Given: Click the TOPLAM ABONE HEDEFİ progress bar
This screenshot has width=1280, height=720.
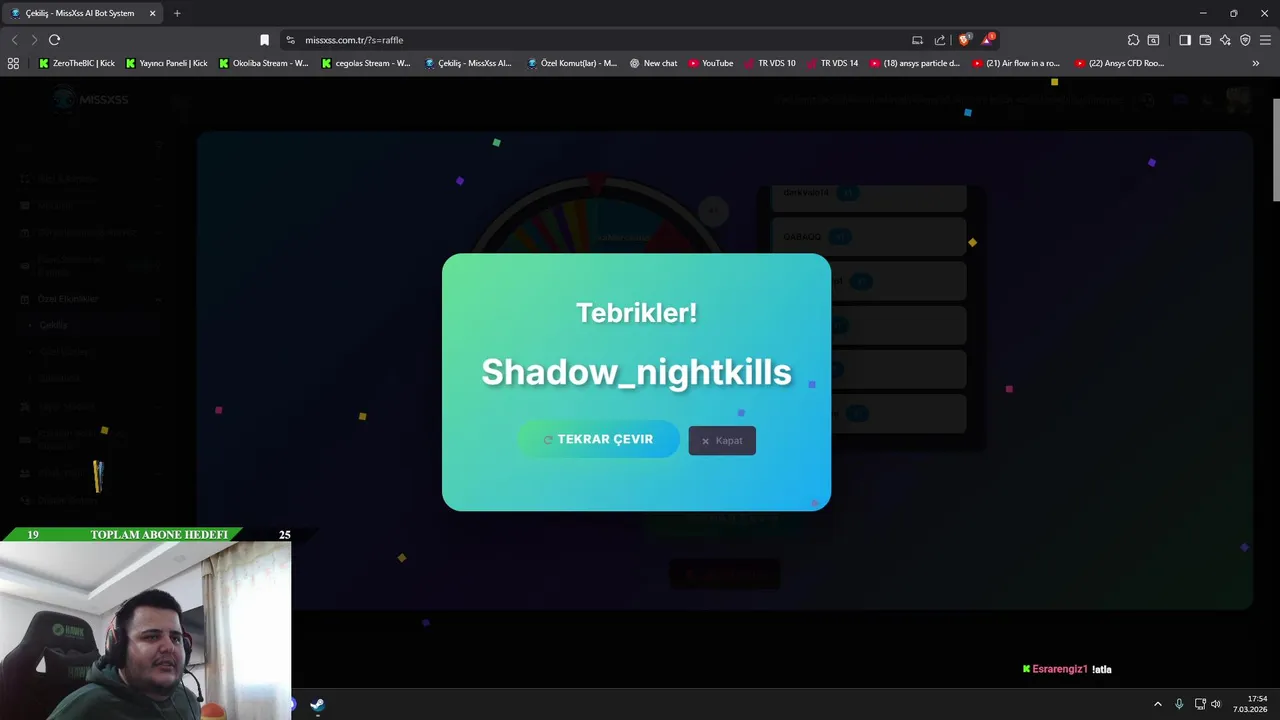Looking at the screenshot, I should 146,535.
